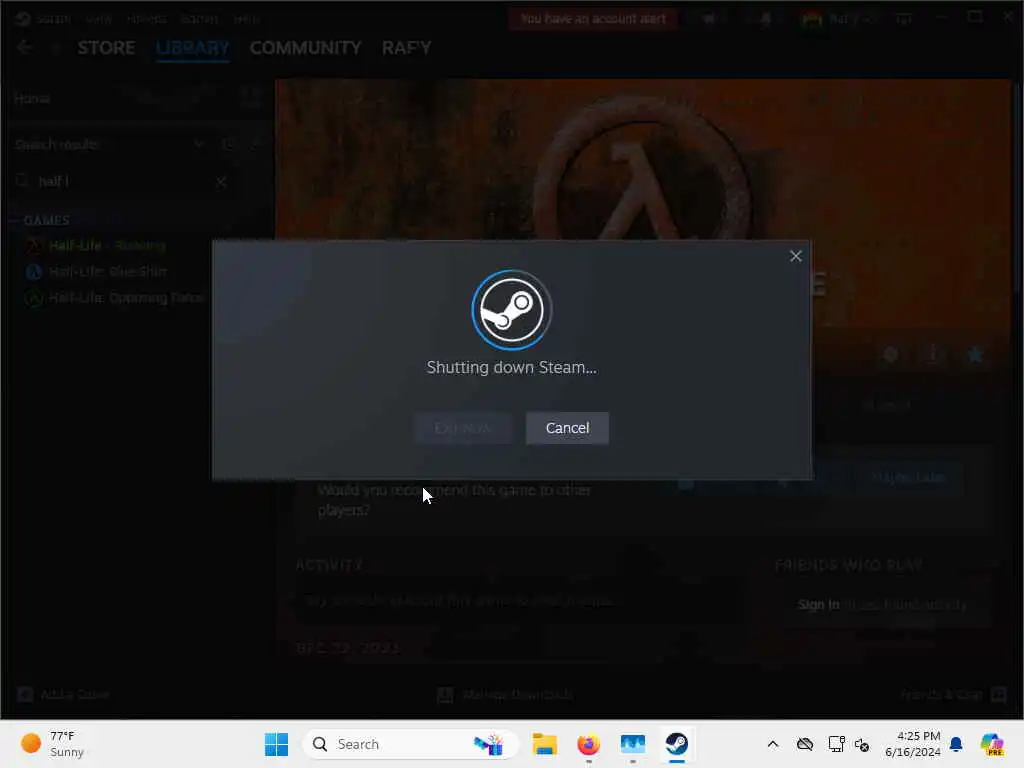
Task: Click Sign In for friend activity
Action: tap(818, 605)
